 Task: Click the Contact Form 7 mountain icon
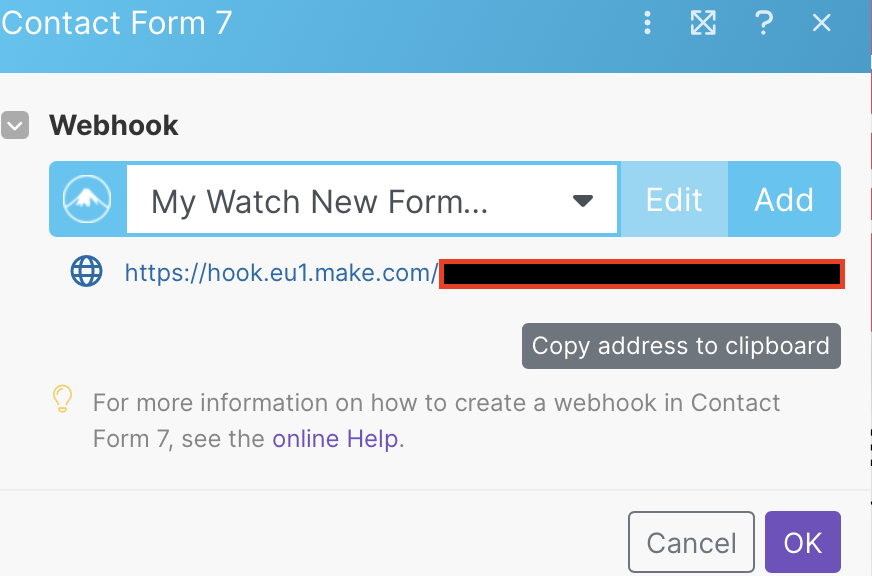(x=87, y=199)
